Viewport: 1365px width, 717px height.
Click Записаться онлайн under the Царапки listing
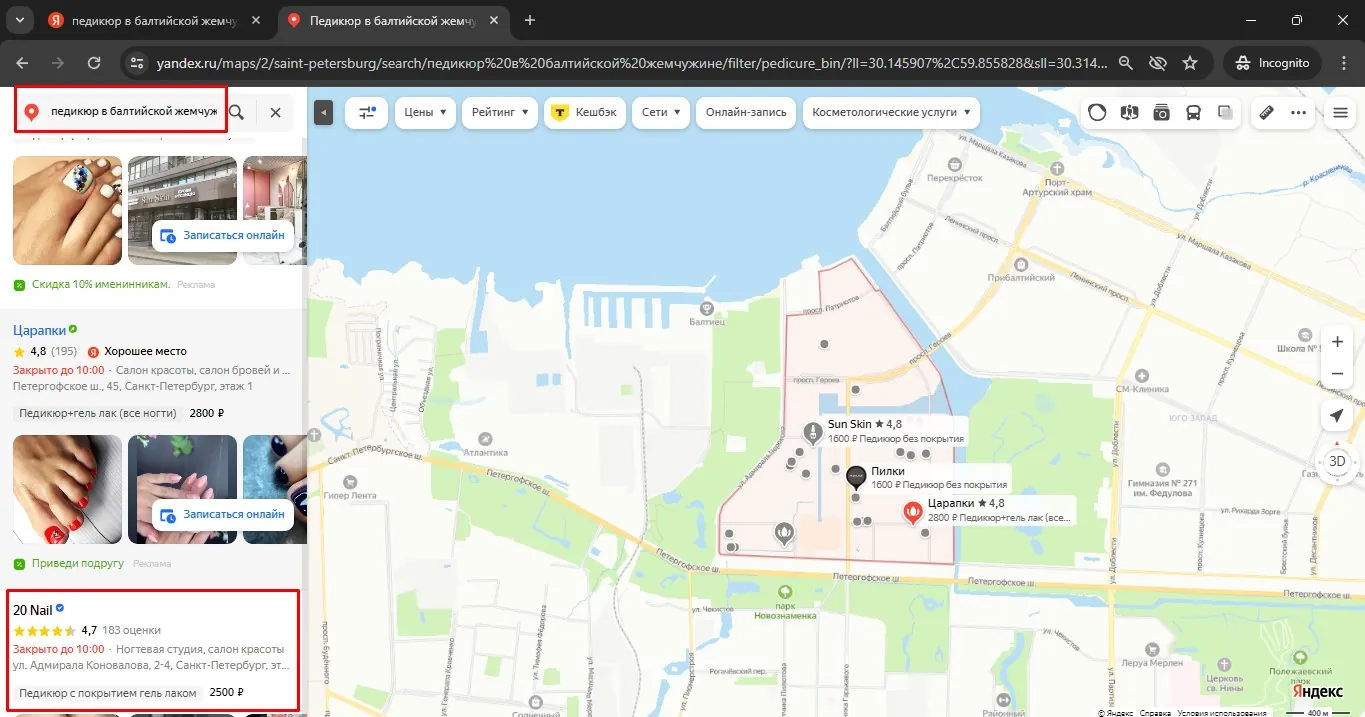pyautogui.click(x=225, y=514)
